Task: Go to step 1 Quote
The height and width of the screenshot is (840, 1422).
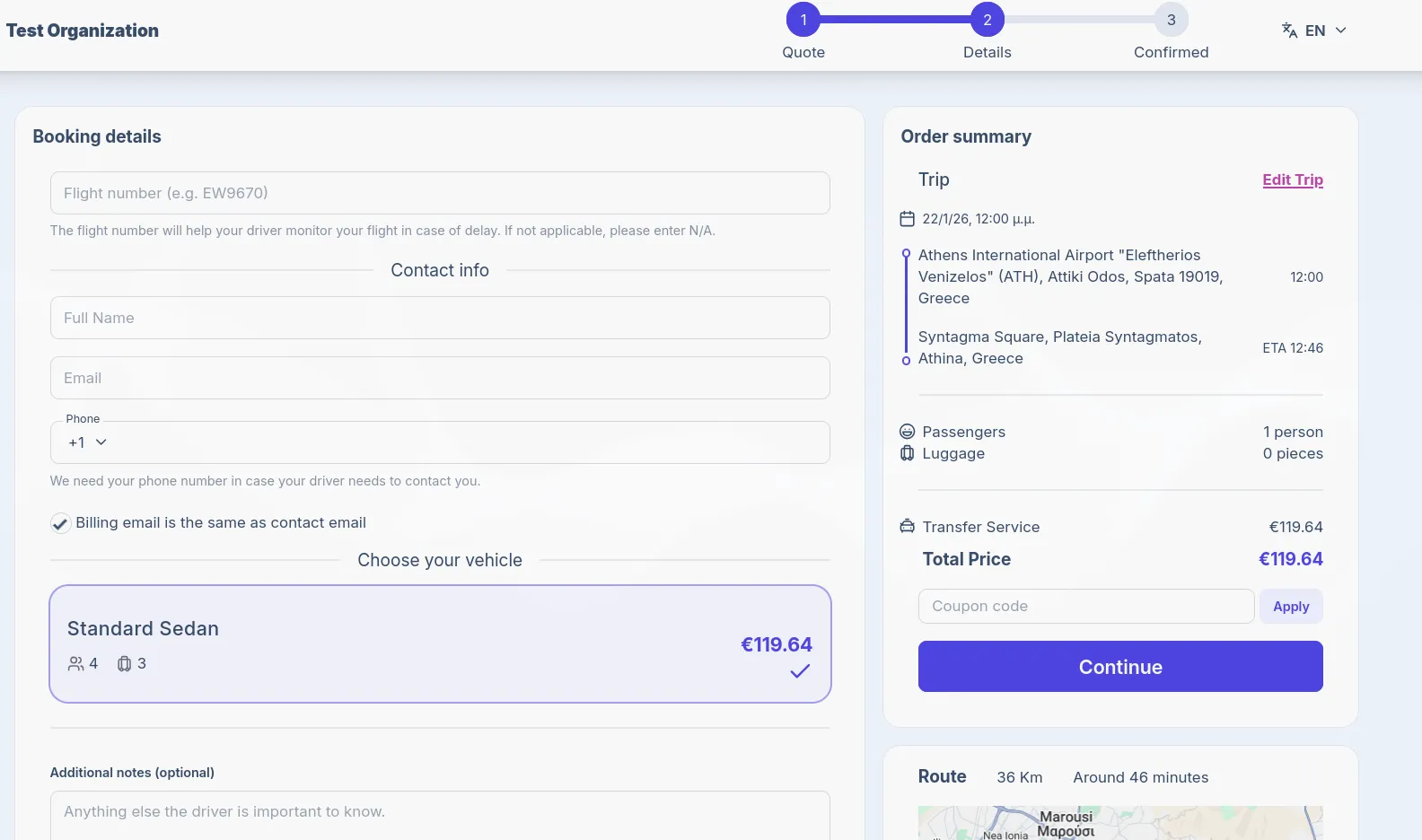Action: pyautogui.click(x=803, y=20)
